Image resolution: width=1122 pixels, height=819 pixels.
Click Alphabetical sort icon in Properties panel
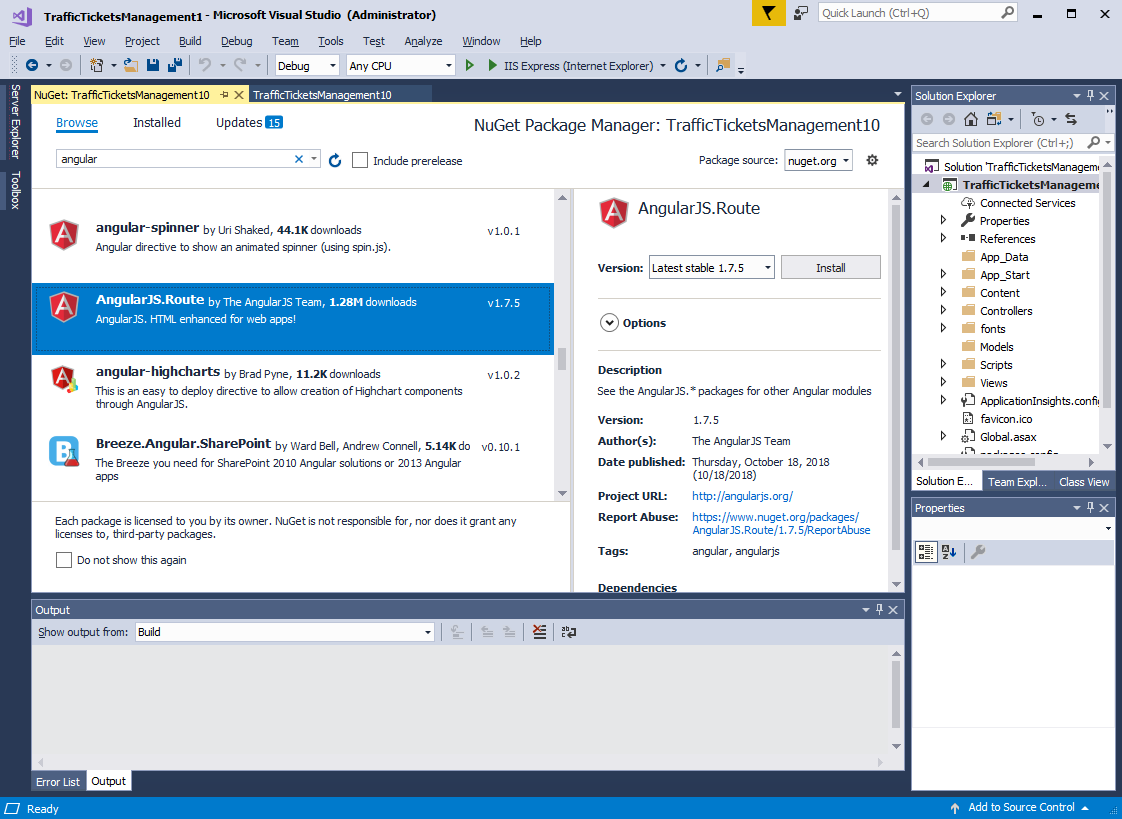pos(949,551)
